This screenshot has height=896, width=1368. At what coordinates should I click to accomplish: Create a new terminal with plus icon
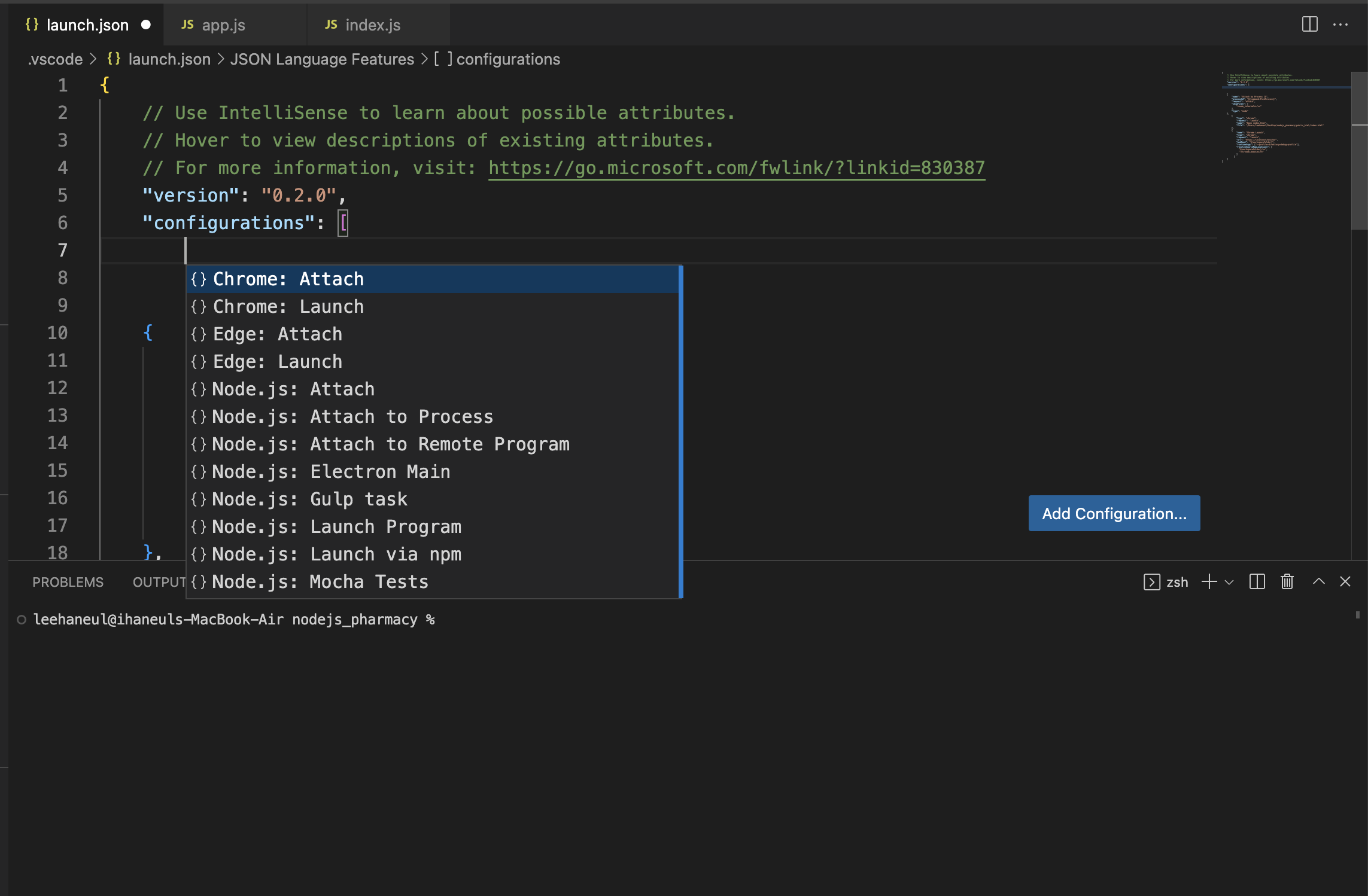(1209, 581)
